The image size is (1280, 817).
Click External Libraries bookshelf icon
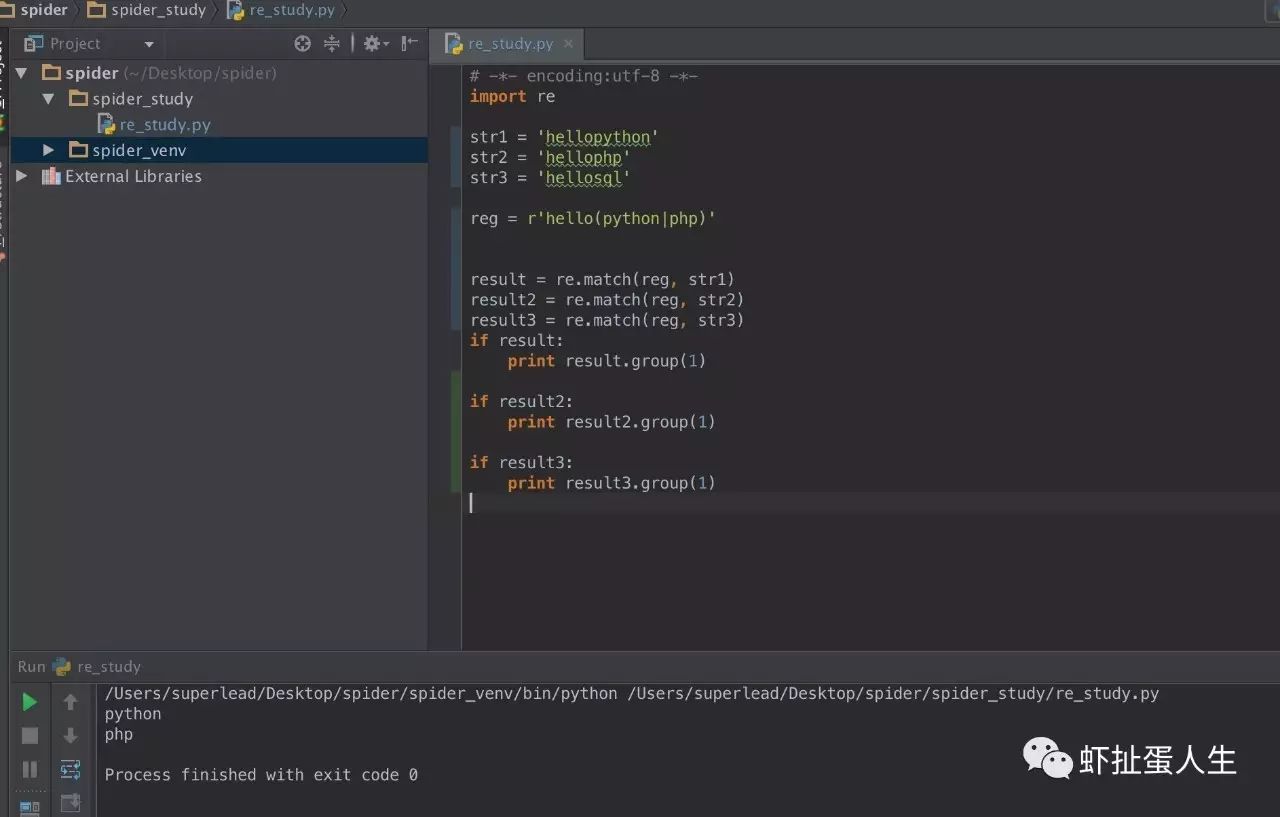tap(51, 176)
